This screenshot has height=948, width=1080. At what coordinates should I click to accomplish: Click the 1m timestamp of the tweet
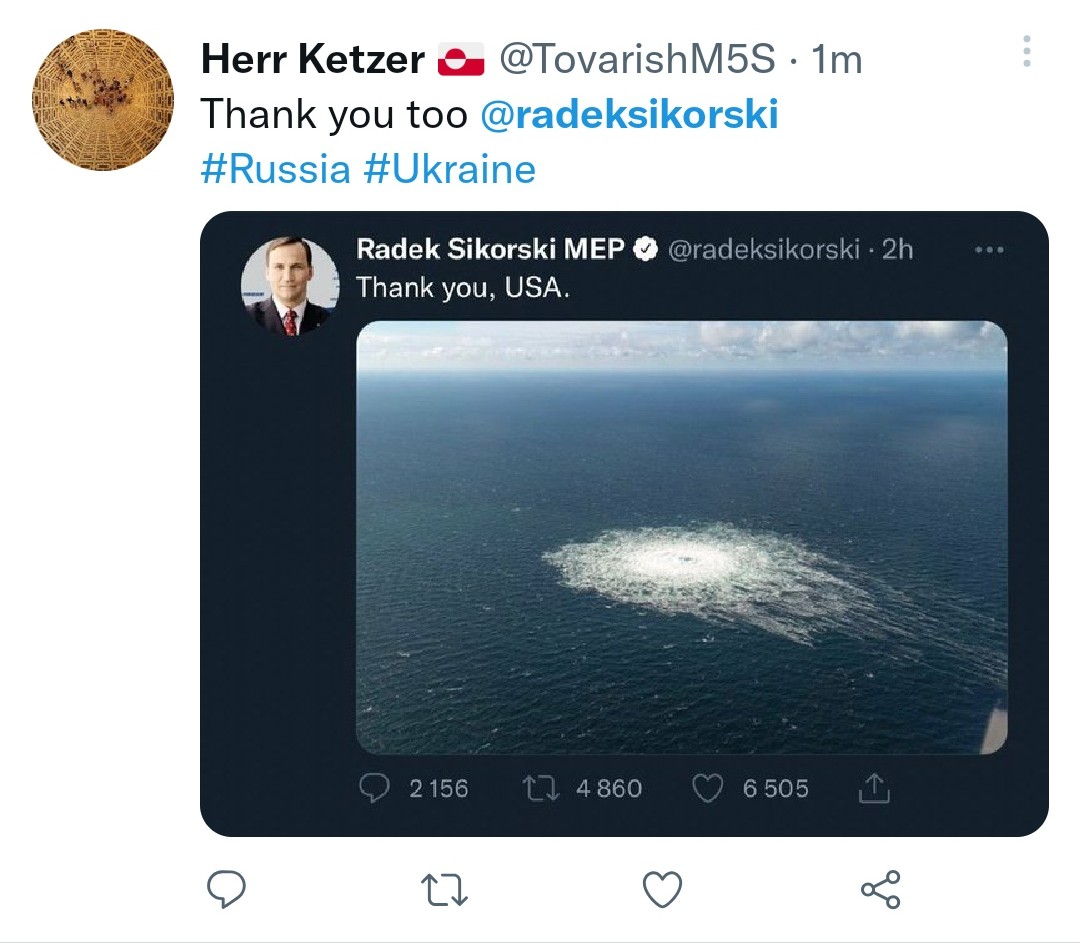click(837, 60)
